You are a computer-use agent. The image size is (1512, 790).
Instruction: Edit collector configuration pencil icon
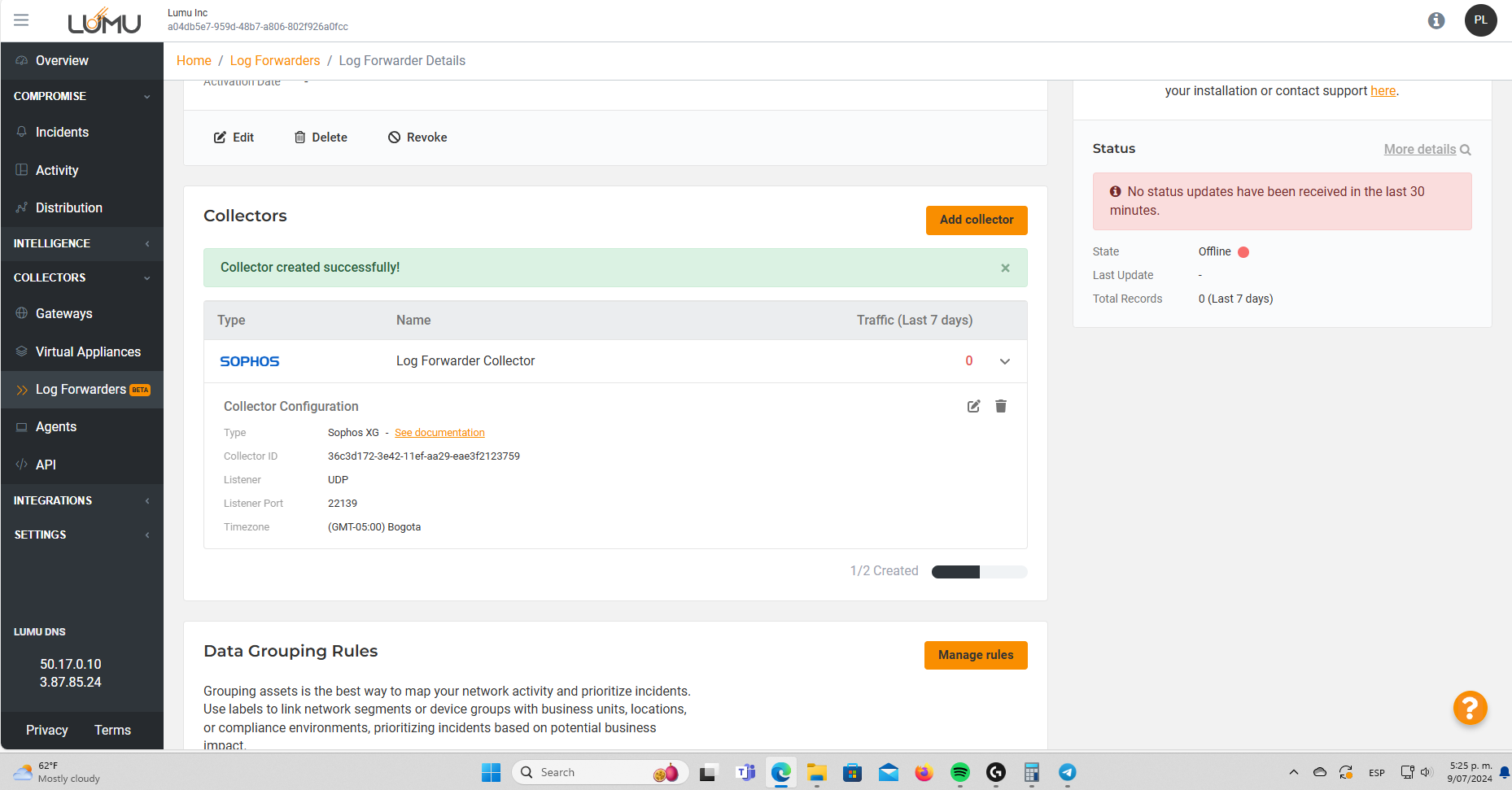(973, 406)
